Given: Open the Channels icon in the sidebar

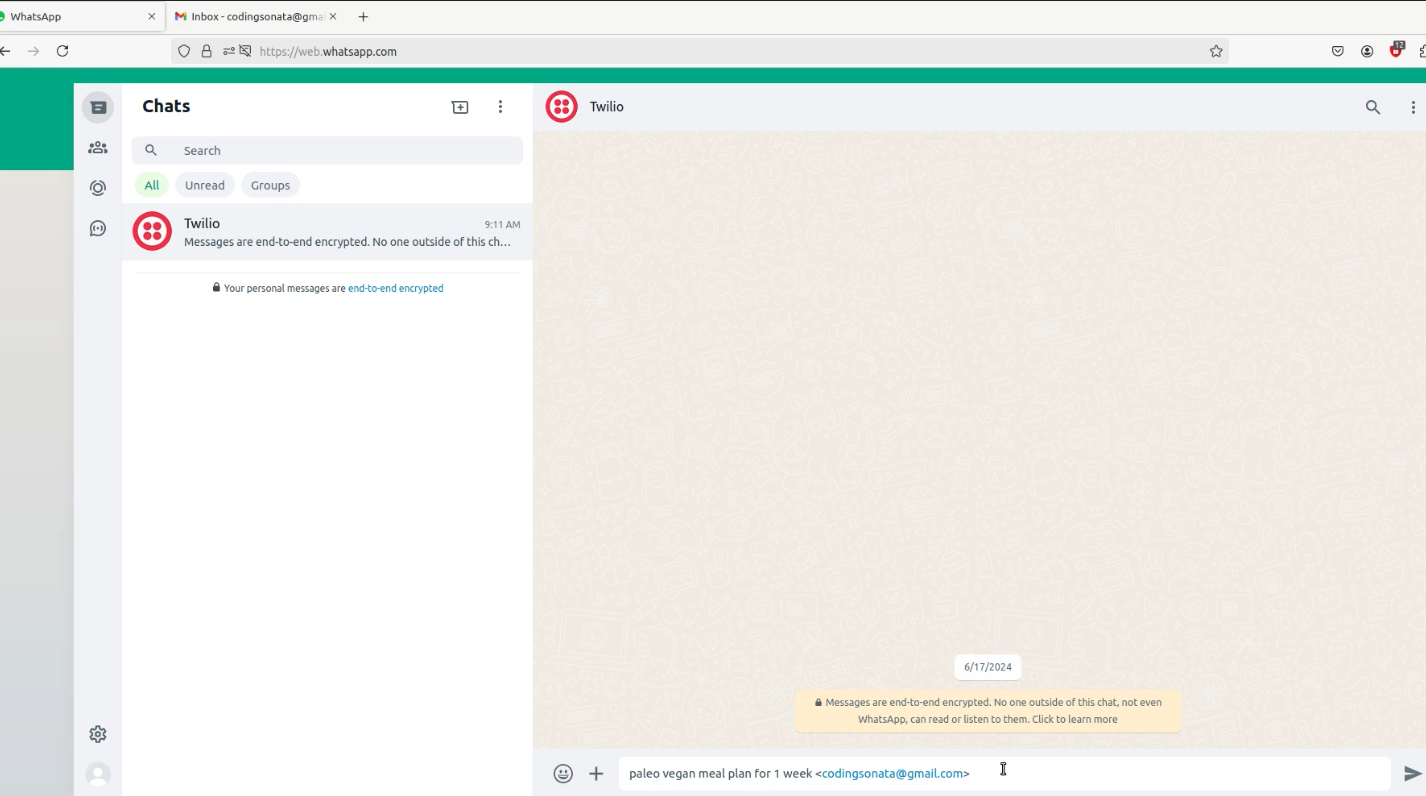Looking at the screenshot, I should 97,228.
